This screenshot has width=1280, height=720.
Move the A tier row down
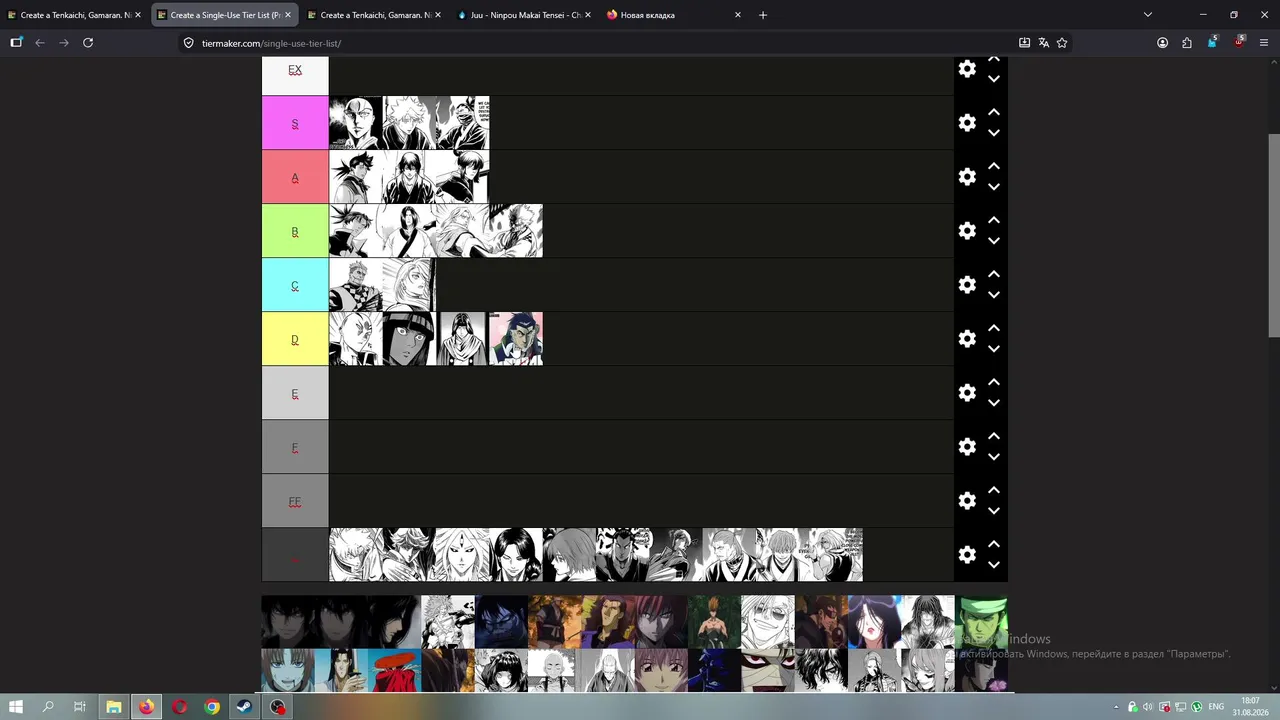[x=994, y=187]
